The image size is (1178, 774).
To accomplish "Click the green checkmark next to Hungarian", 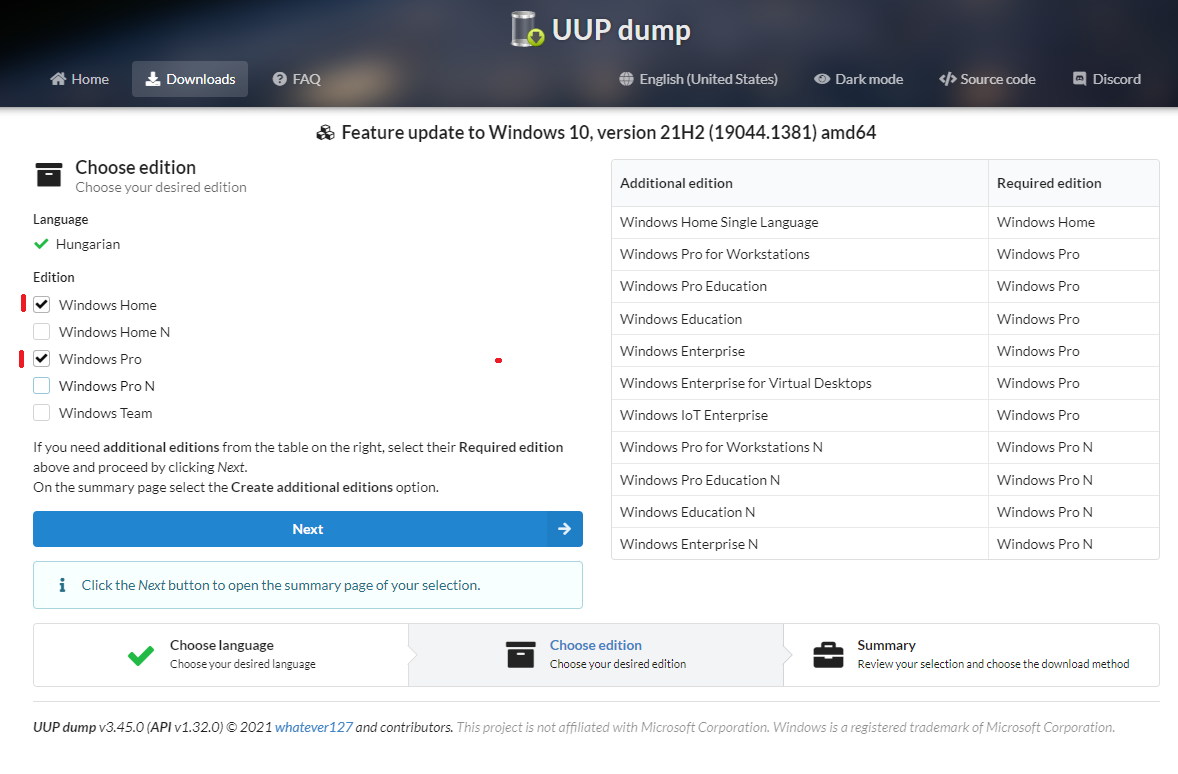I will pyautogui.click(x=41, y=244).
